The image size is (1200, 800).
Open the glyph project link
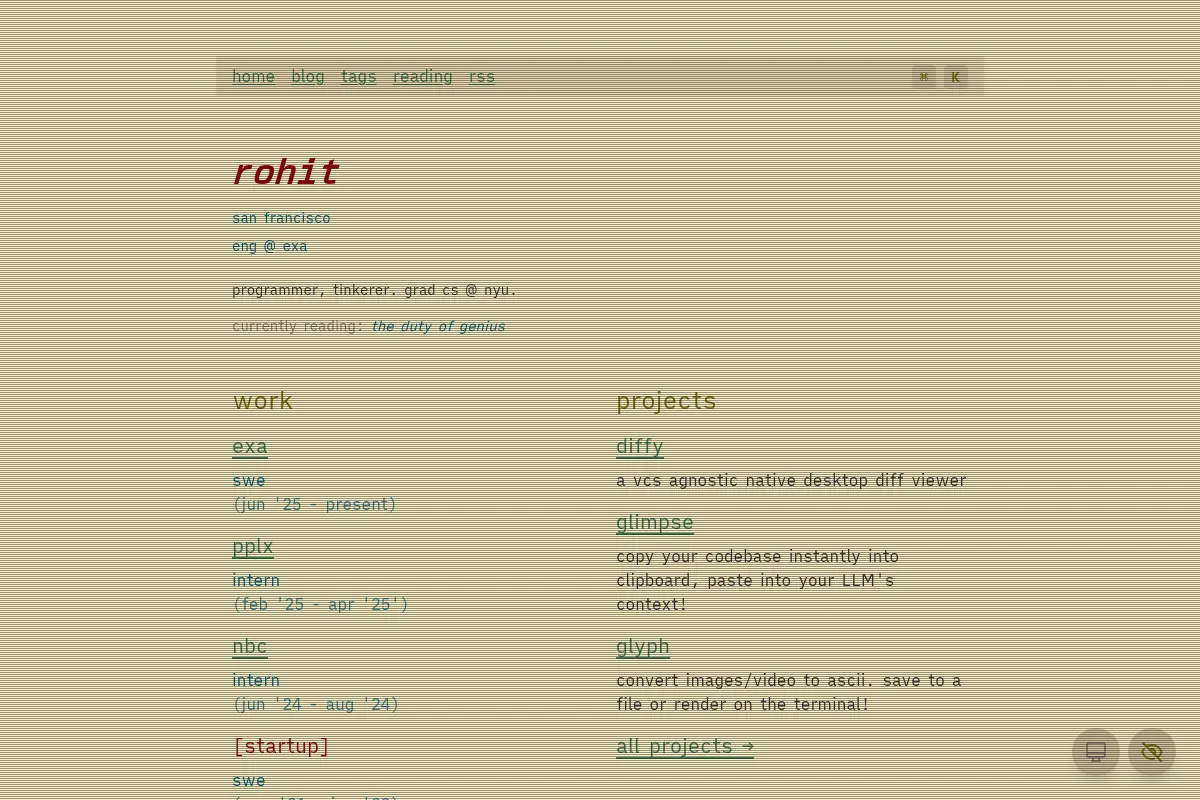click(643, 646)
